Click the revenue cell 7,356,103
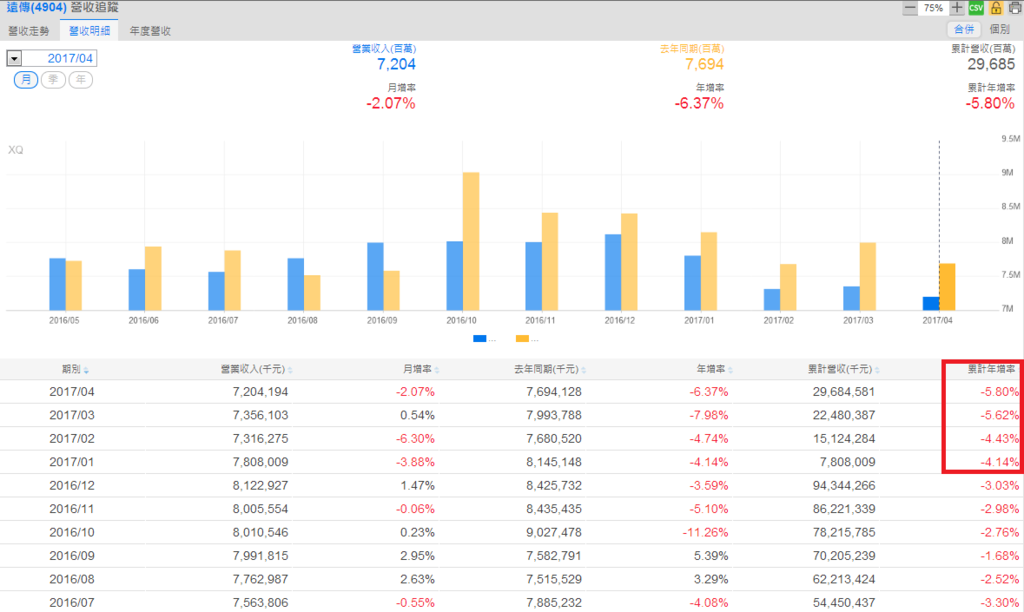This screenshot has width=1024, height=612. click(x=261, y=415)
